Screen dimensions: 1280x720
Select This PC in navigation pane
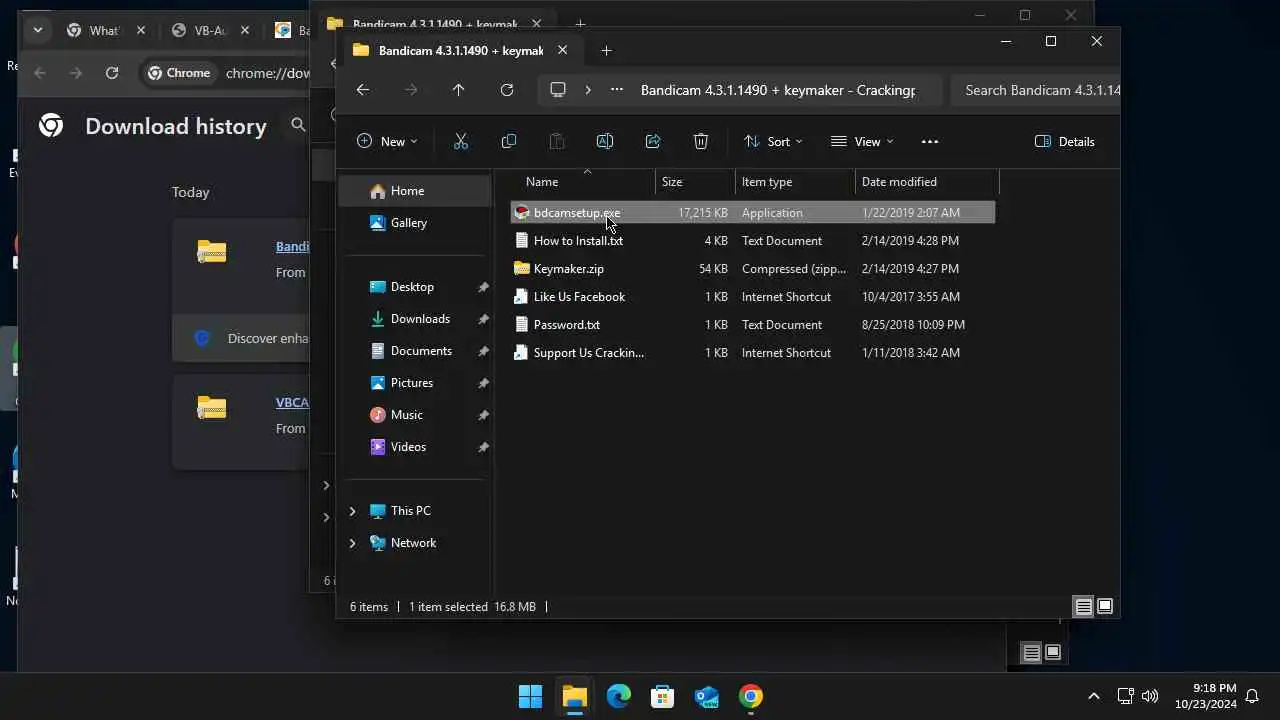pos(410,511)
